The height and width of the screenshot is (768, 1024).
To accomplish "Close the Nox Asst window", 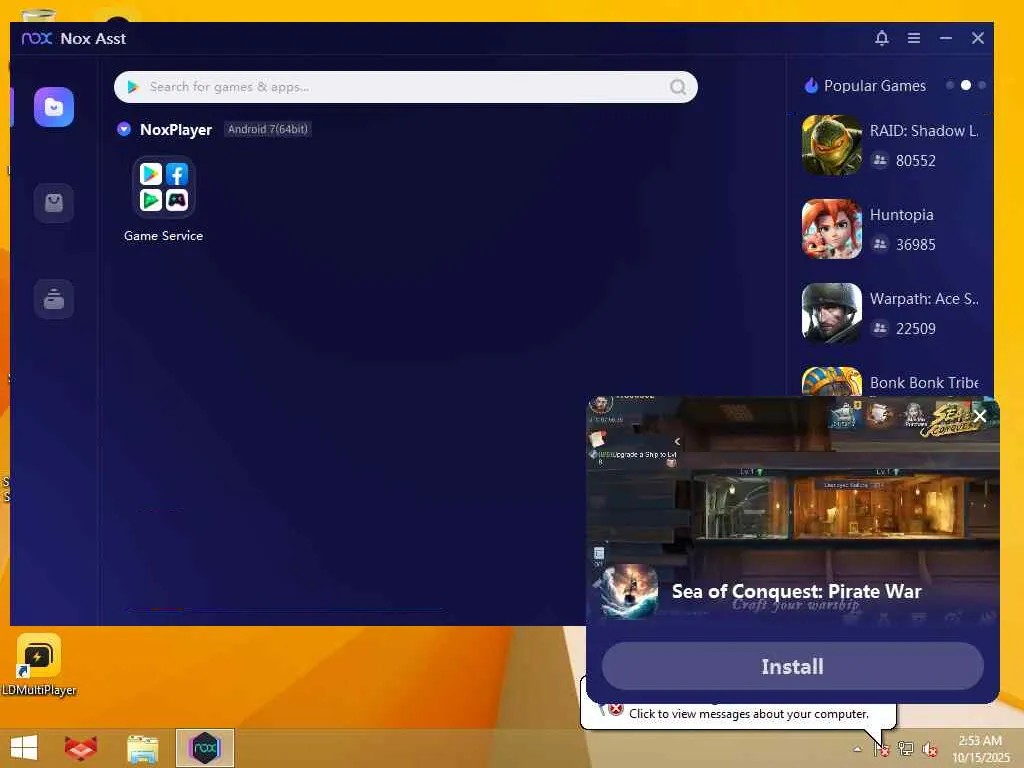I will pos(978,38).
